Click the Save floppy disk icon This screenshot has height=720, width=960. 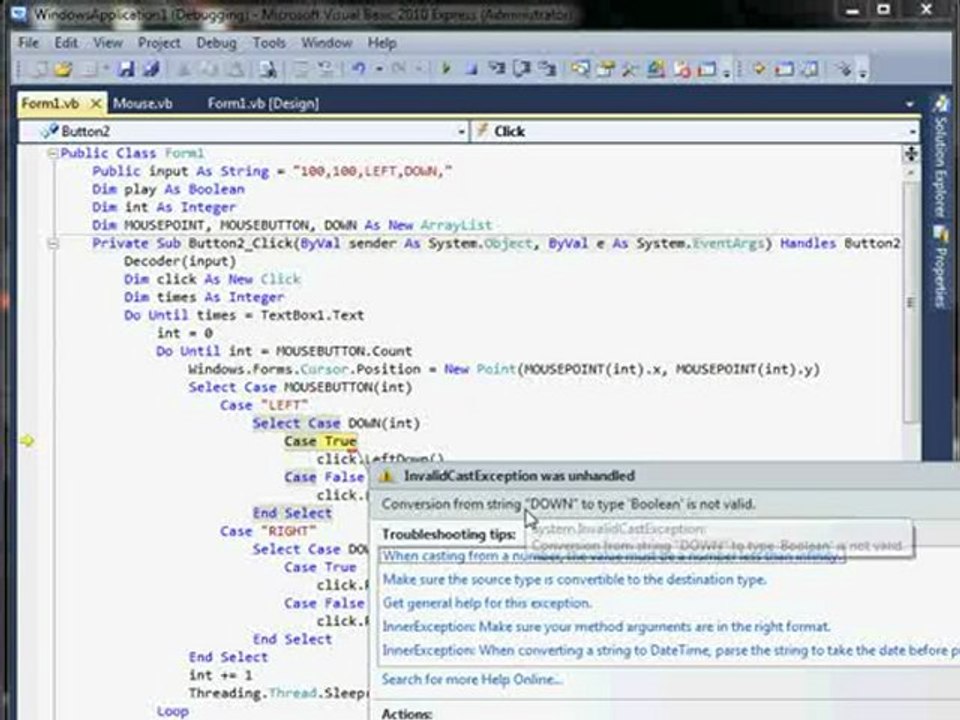[126, 69]
